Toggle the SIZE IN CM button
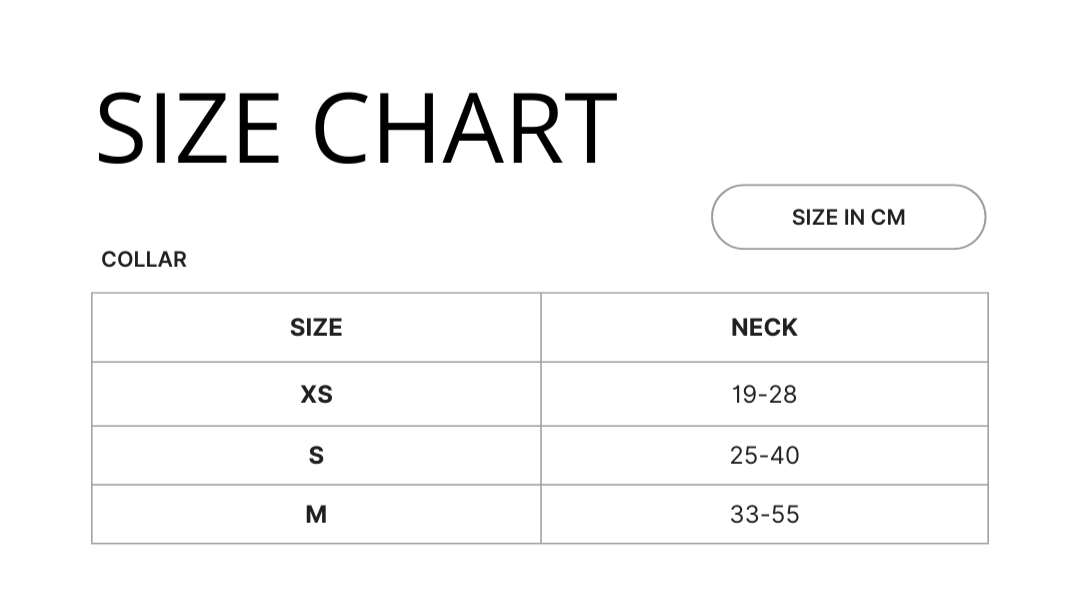The image size is (1080, 608). coord(849,217)
